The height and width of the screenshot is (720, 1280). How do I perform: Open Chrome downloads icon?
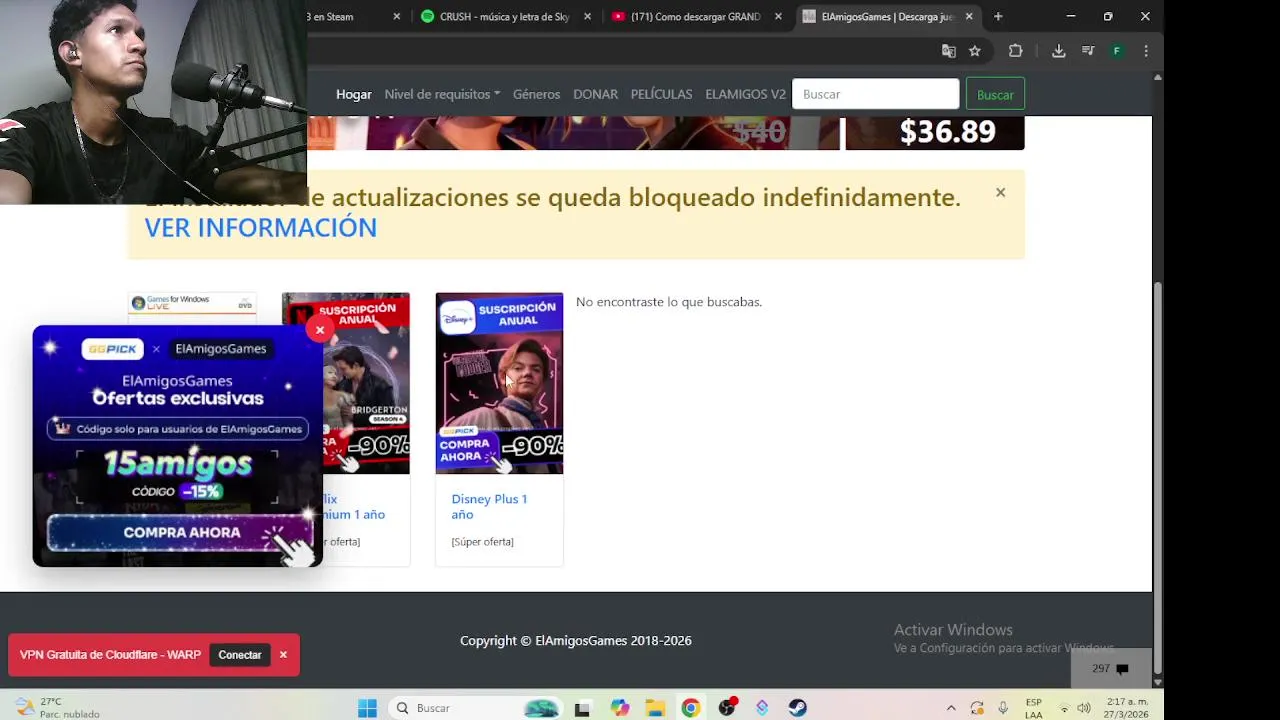[1059, 51]
